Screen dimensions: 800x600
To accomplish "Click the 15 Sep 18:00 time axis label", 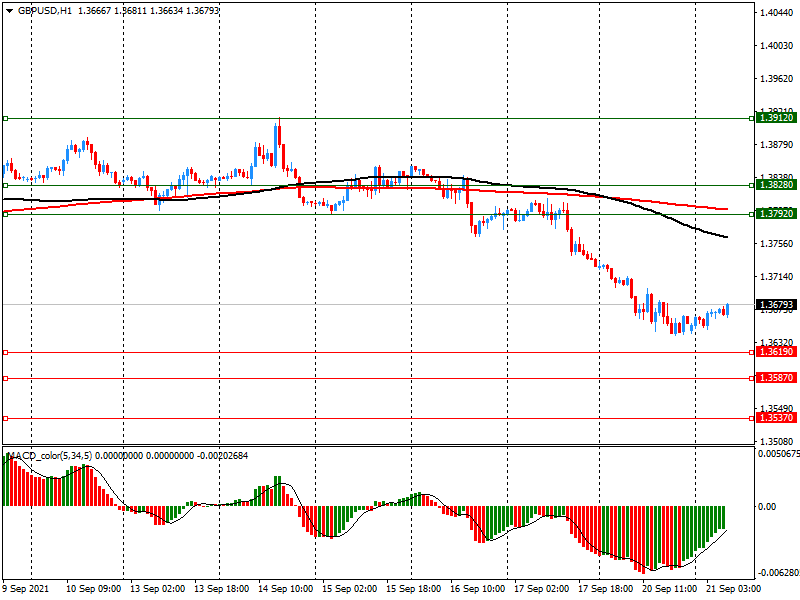I will [414, 589].
